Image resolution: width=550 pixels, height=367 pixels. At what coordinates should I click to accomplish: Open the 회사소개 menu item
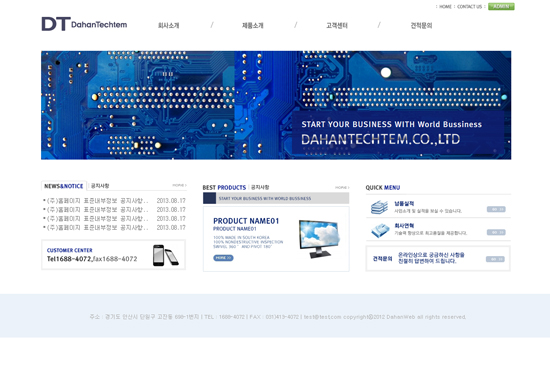pyautogui.click(x=168, y=25)
